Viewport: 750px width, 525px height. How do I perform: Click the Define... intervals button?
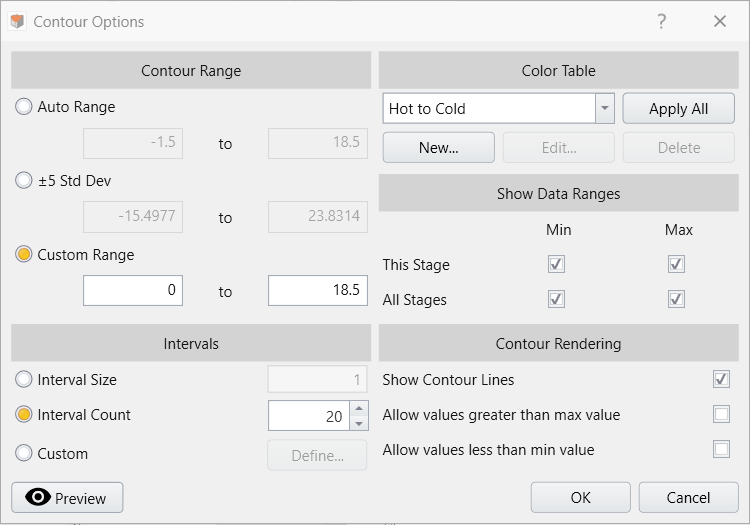pos(318,455)
